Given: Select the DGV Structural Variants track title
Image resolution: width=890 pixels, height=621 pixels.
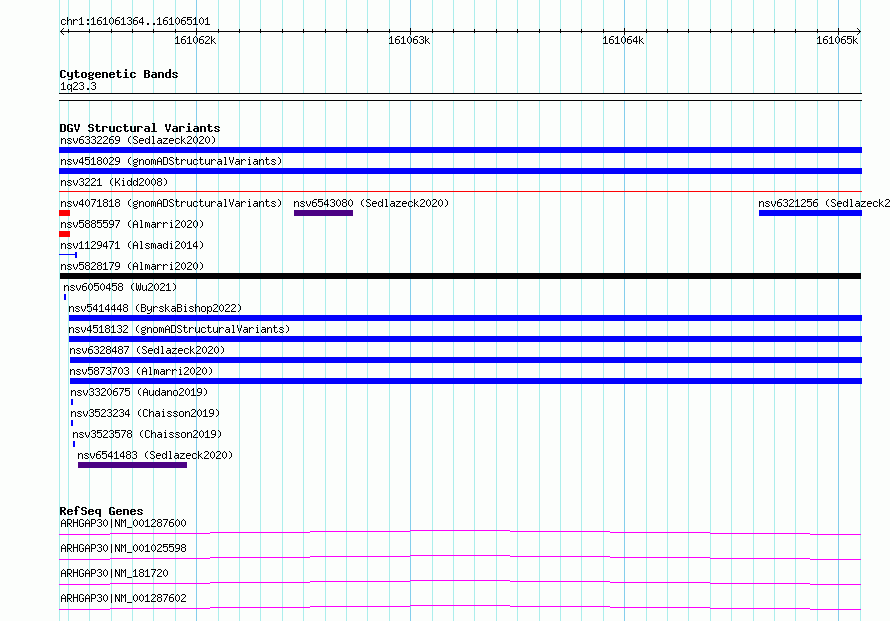Looking at the screenshot, I should tap(140, 128).
